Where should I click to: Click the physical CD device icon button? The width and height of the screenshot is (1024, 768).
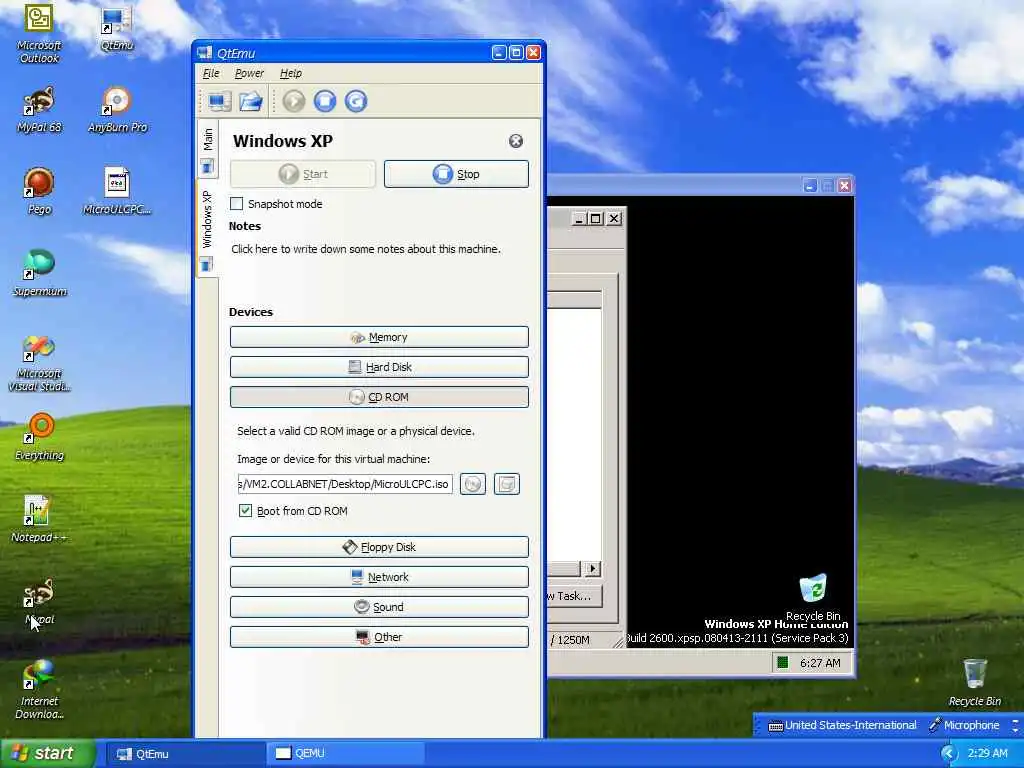(x=507, y=484)
